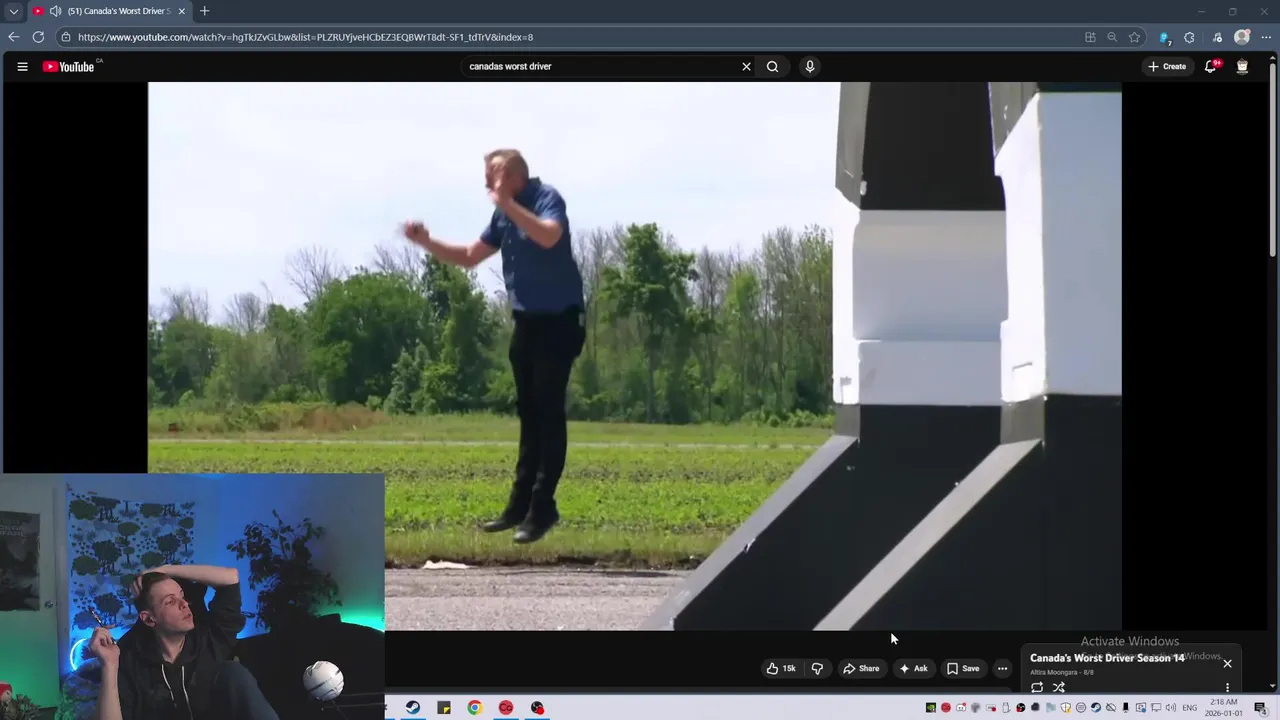Click the magnifier search button
This screenshot has width=1280, height=720.
[x=773, y=67]
